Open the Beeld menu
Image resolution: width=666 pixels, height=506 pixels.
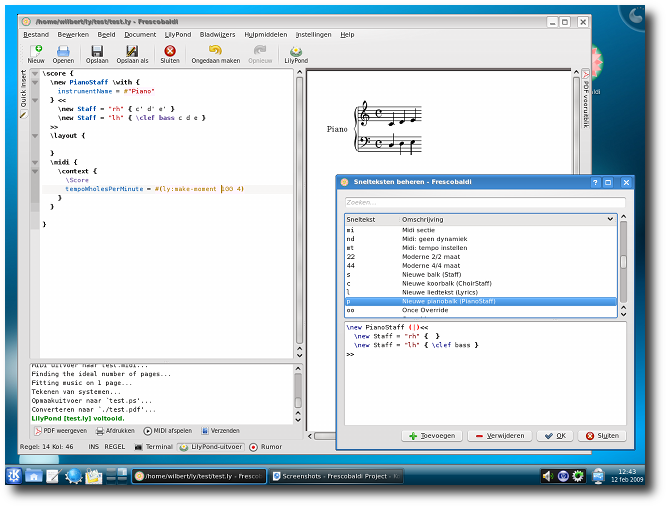[106, 35]
